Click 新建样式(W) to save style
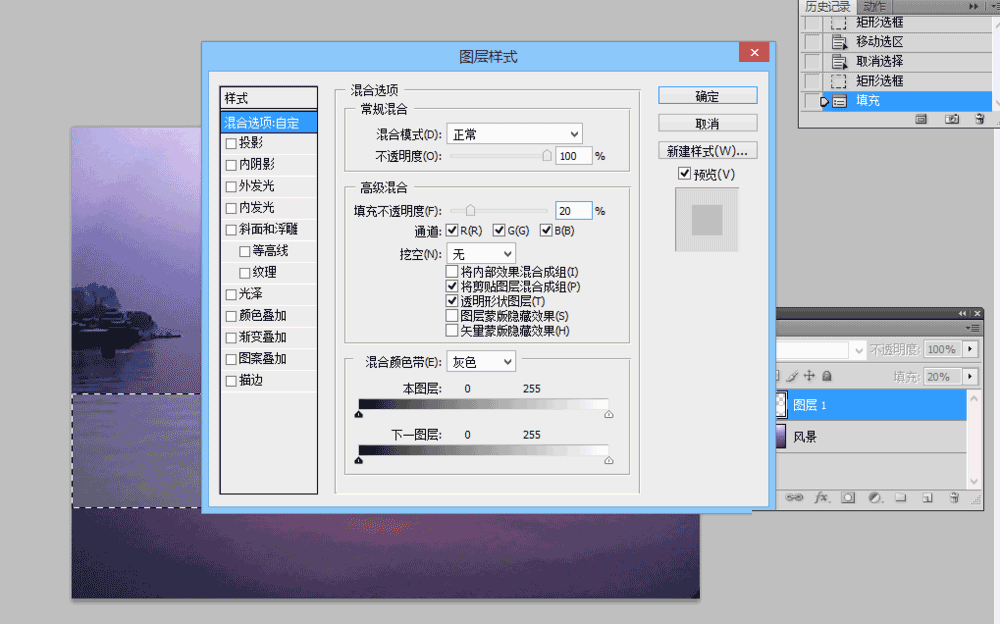1000x624 pixels. click(x=707, y=150)
